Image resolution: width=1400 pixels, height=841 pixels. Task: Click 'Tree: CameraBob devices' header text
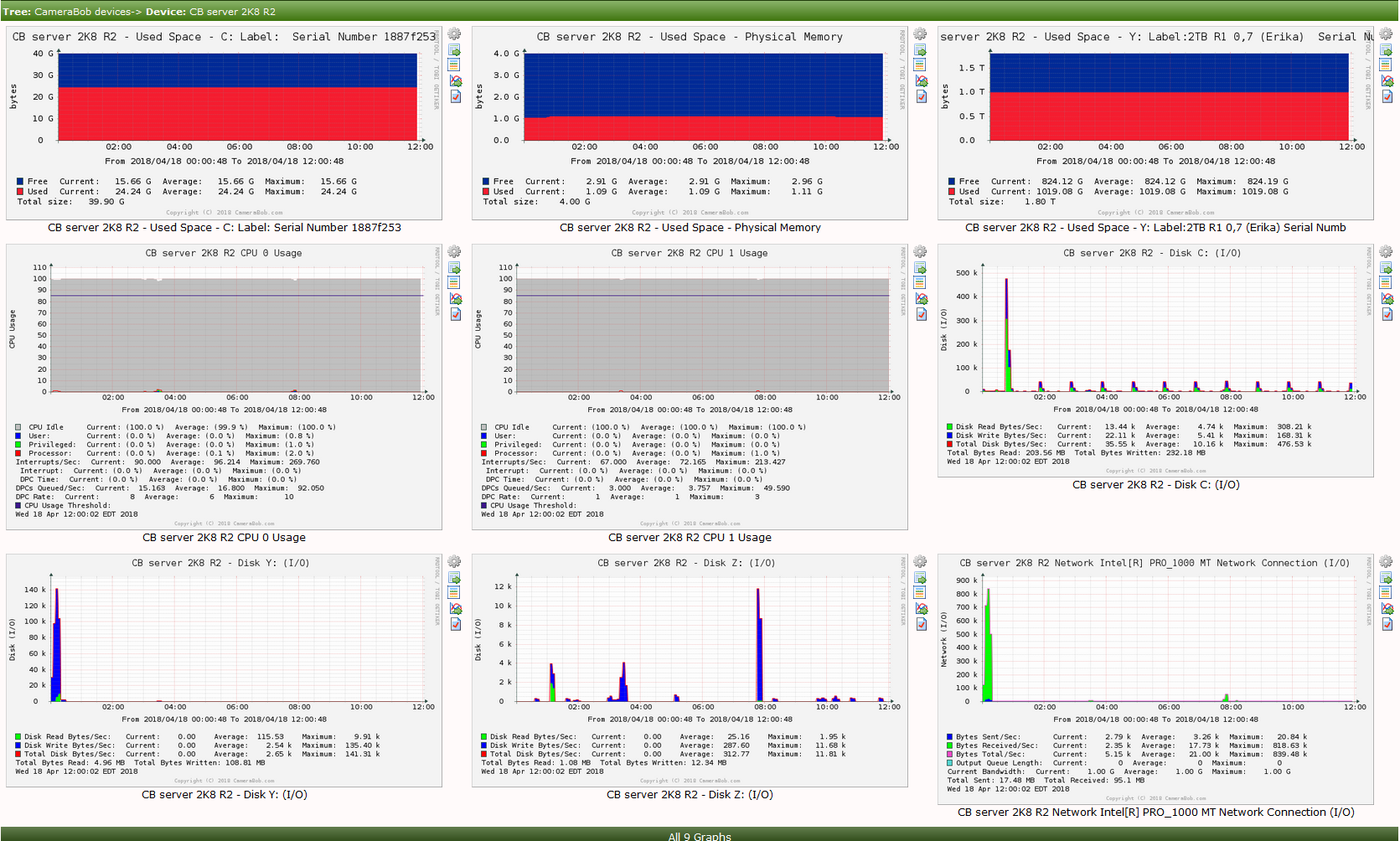(x=67, y=12)
